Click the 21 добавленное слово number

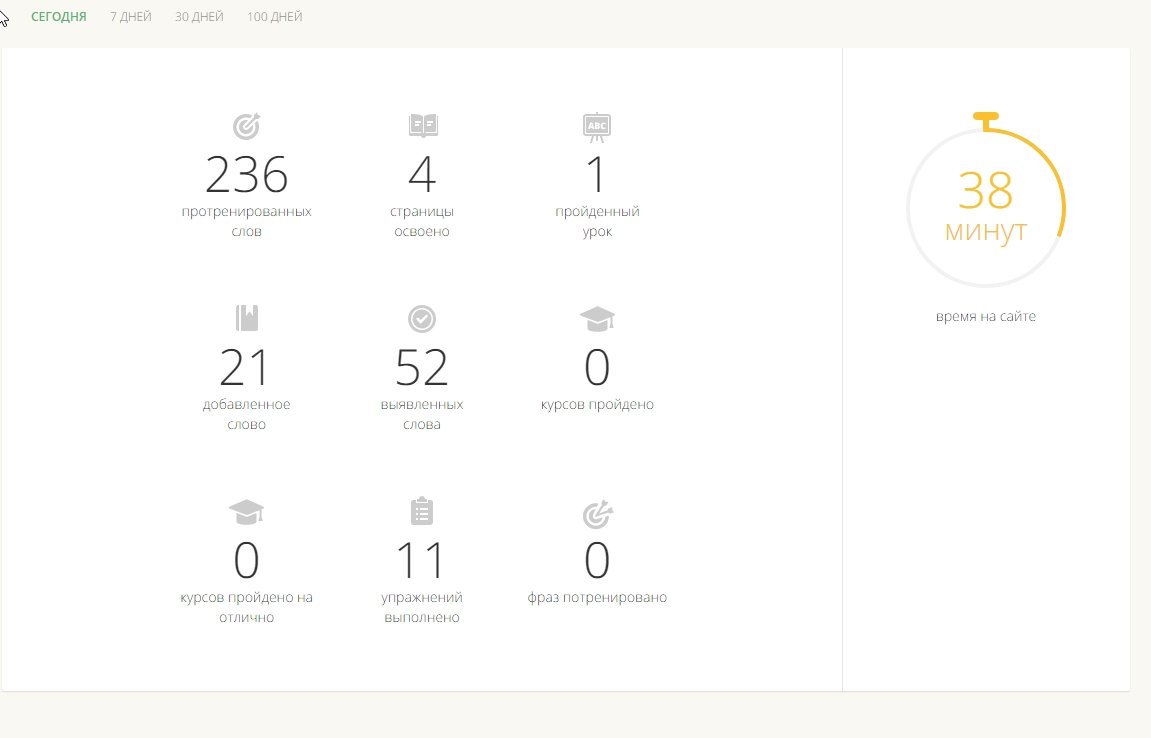click(x=246, y=368)
